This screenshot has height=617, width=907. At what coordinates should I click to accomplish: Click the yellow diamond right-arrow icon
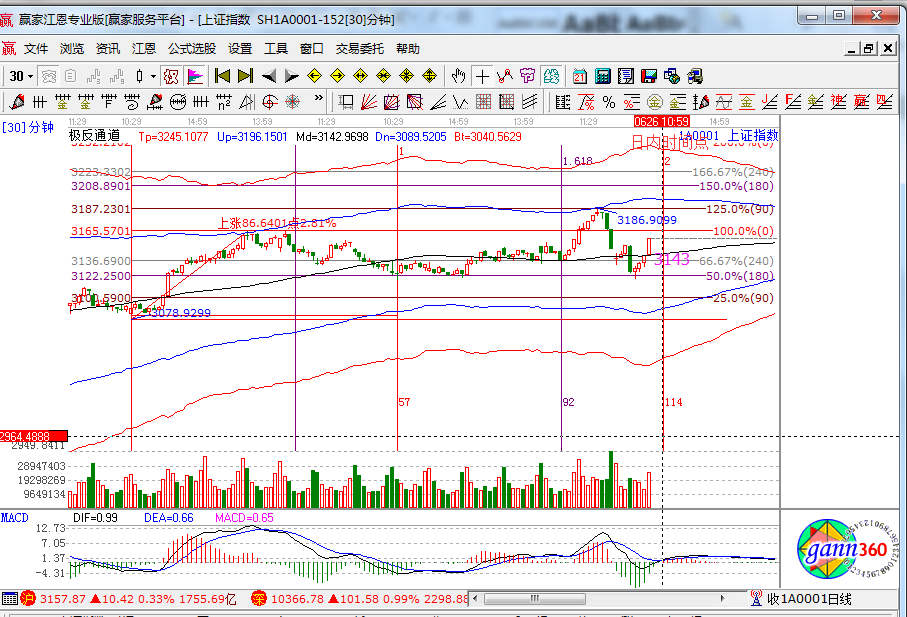pos(338,76)
